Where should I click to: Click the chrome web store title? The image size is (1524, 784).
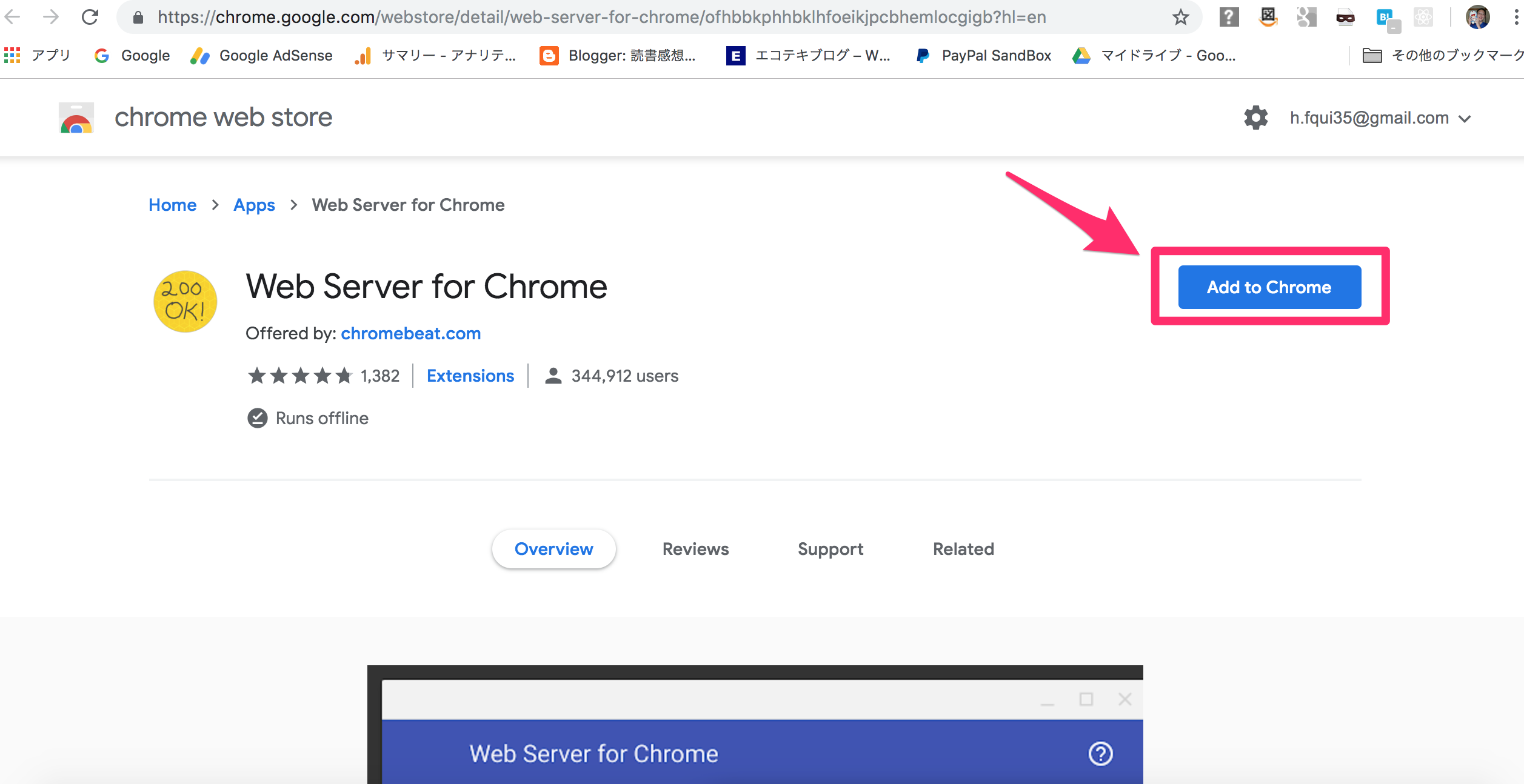[x=224, y=118]
